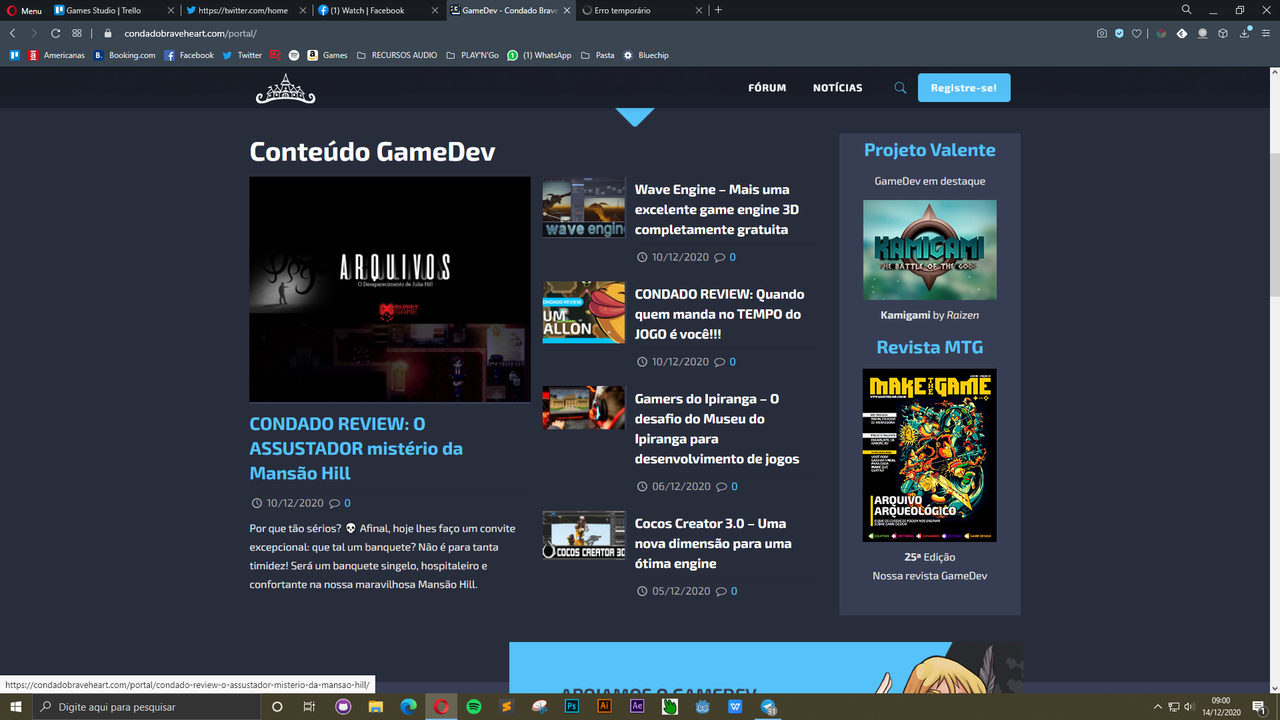Open the downloads icon in toolbar

click(1245, 33)
